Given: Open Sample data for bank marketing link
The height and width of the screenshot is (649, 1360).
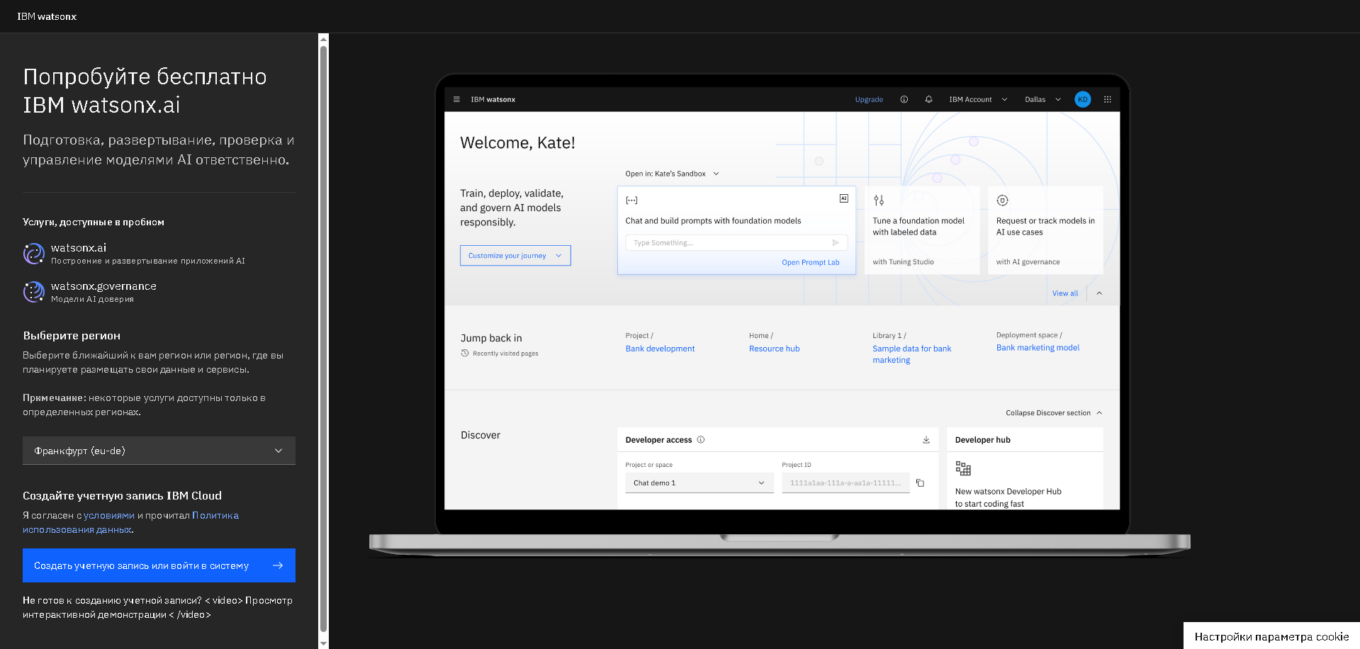Looking at the screenshot, I should pyautogui.click(x=912, y=354).
